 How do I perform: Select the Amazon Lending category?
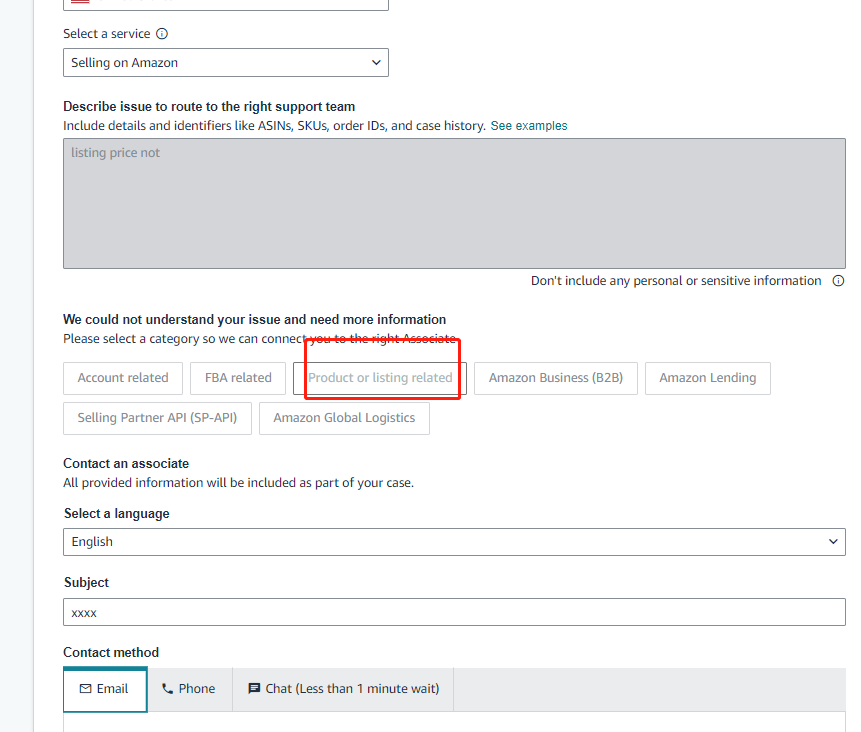coord(708,378)
